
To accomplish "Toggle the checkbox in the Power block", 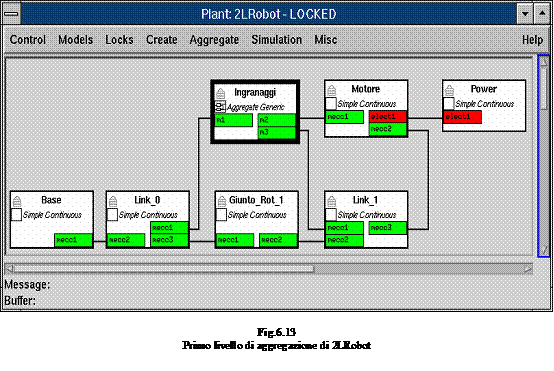I will 449,104.
